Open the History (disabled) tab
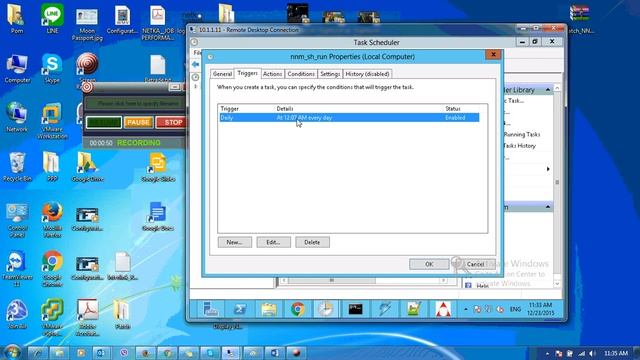Viewport: 640px width, 360px height. coord(367,74)
